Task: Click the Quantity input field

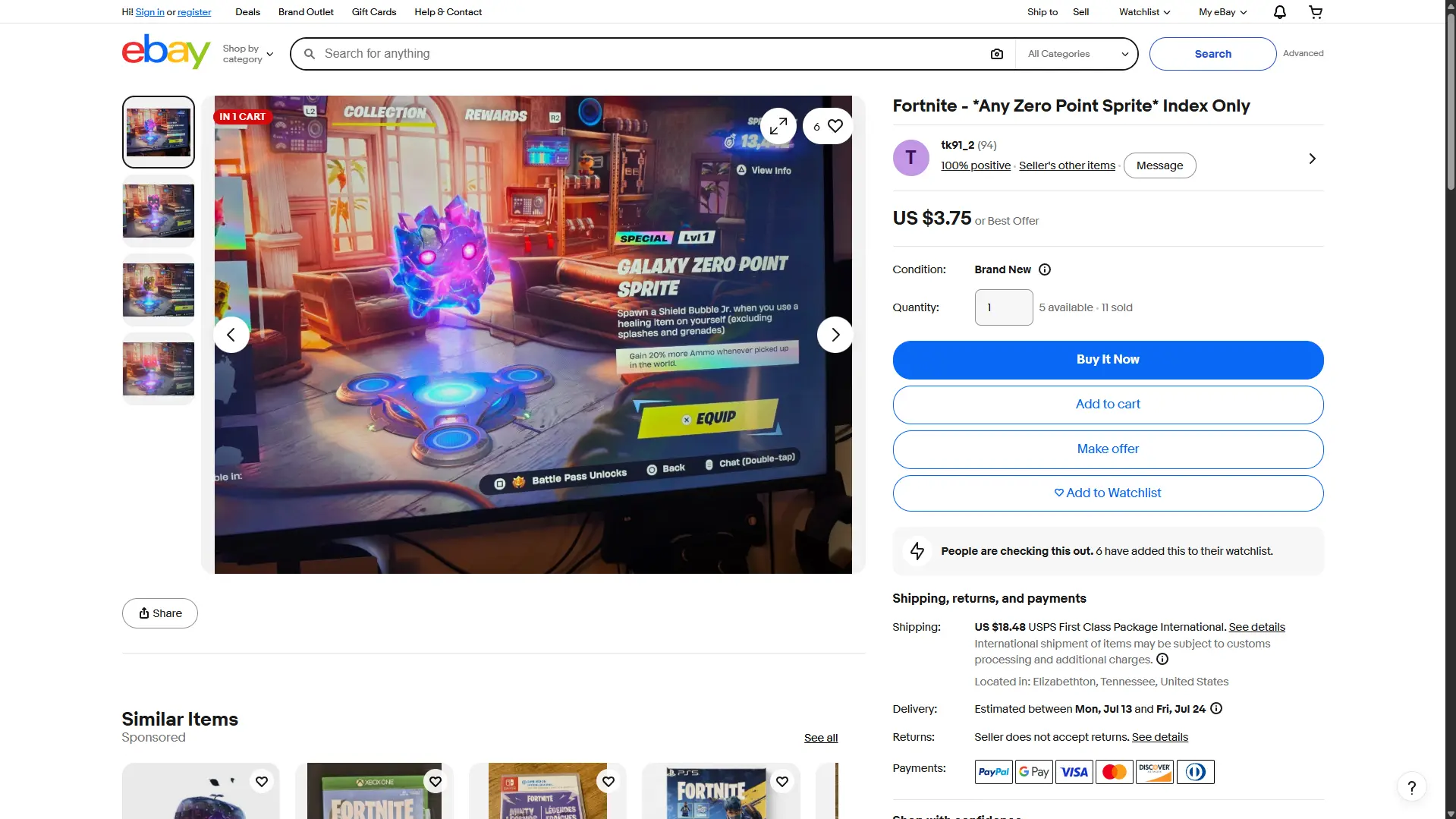Action: pyautogui.click(x=1004, y=307)
